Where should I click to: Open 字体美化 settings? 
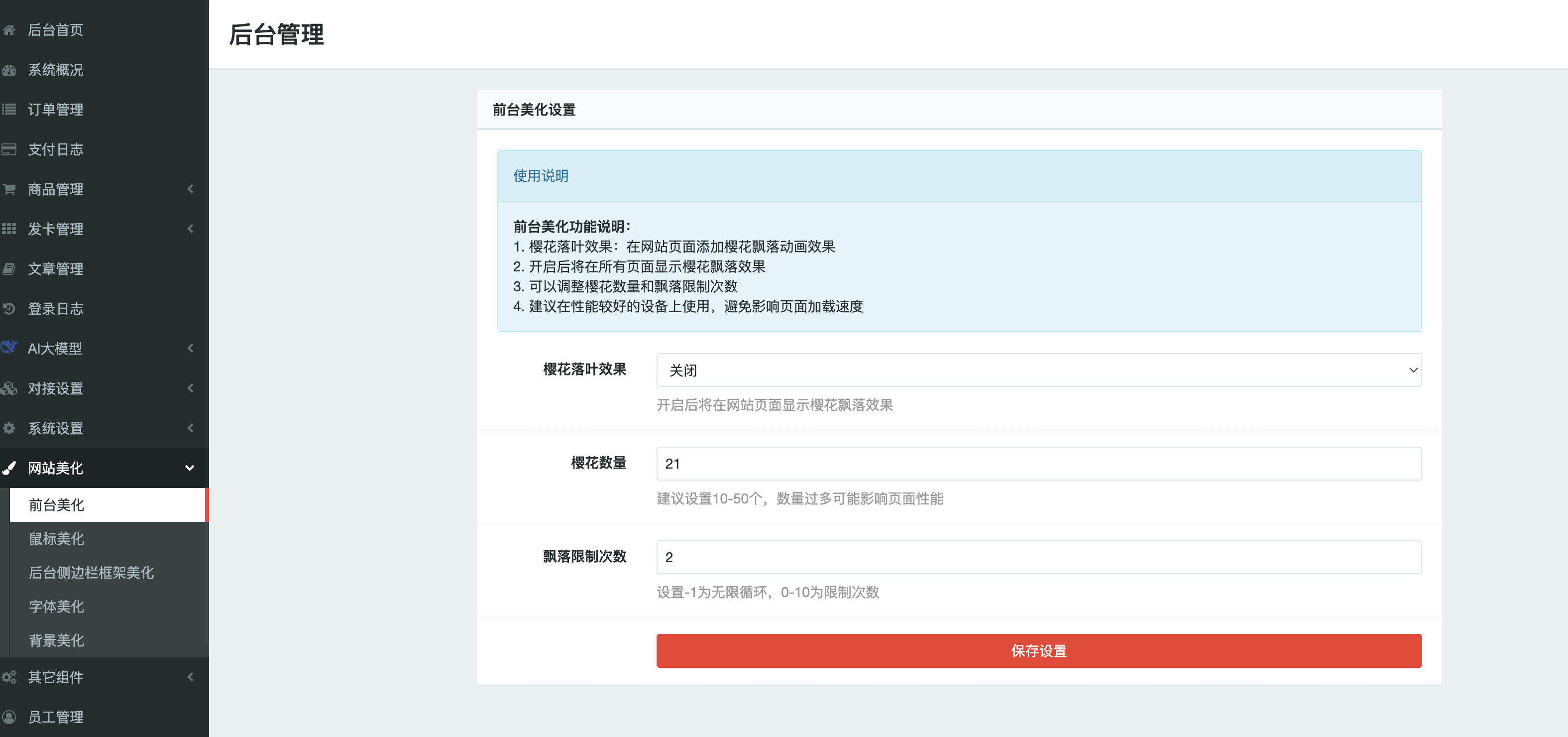coord(55,607)
